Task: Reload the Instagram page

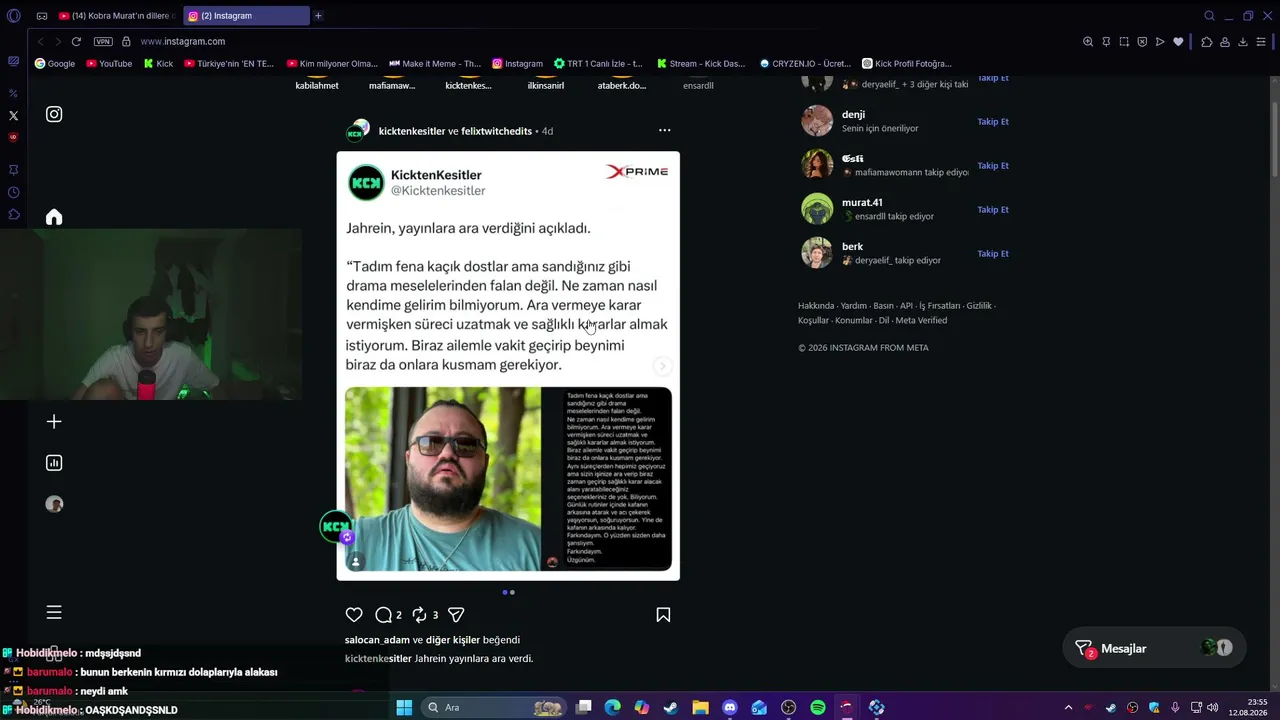Action: point(76,41)
